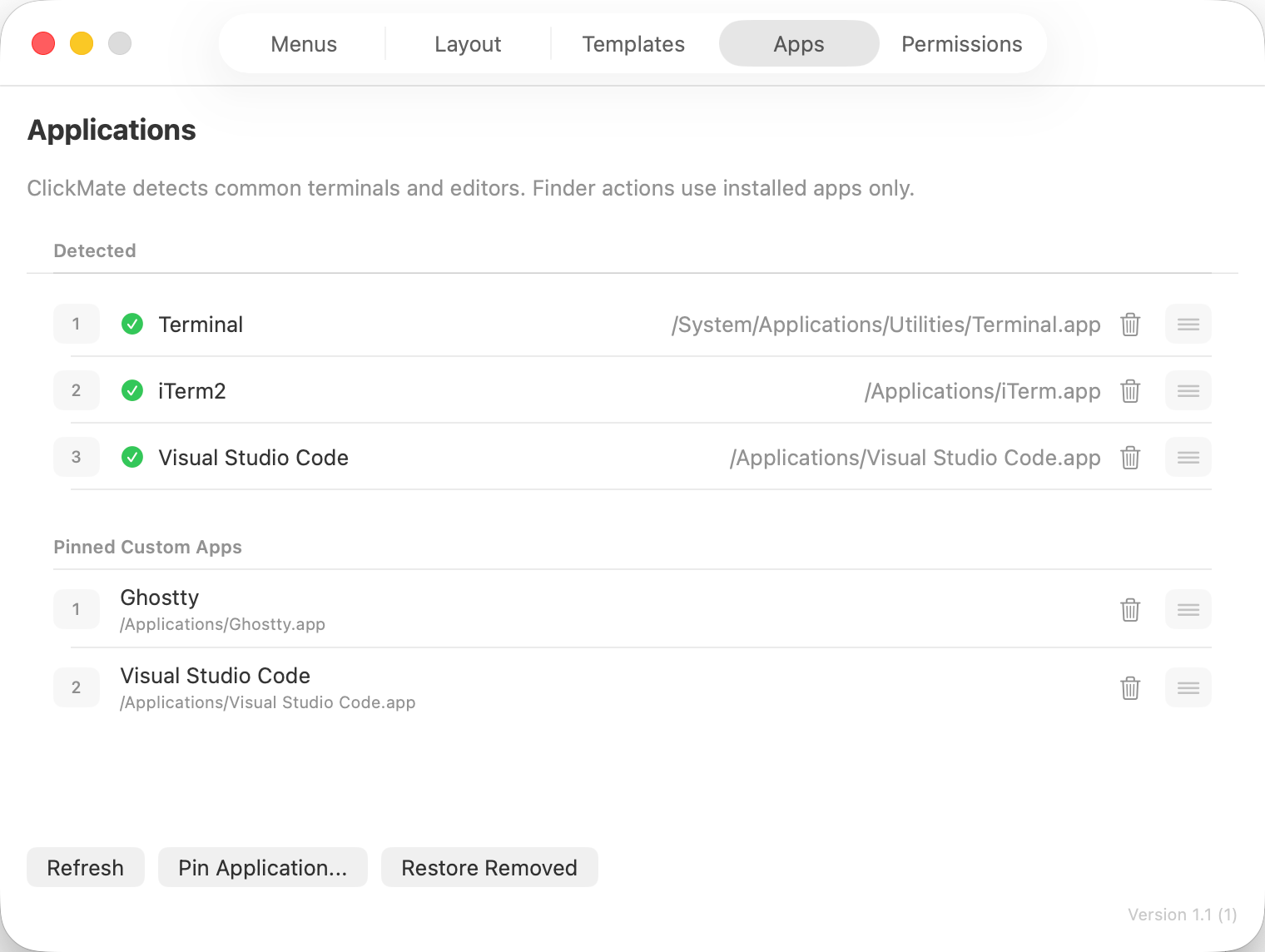Click the green checkmark beside iTerm2
Viewport: 1265px width, 952px height.
tap(132, 390)
